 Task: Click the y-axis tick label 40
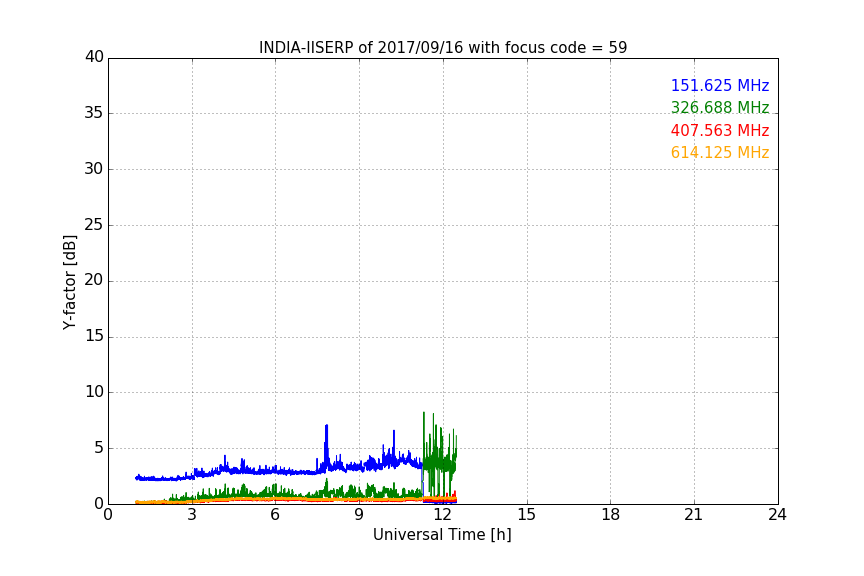(x=94, y=57)
